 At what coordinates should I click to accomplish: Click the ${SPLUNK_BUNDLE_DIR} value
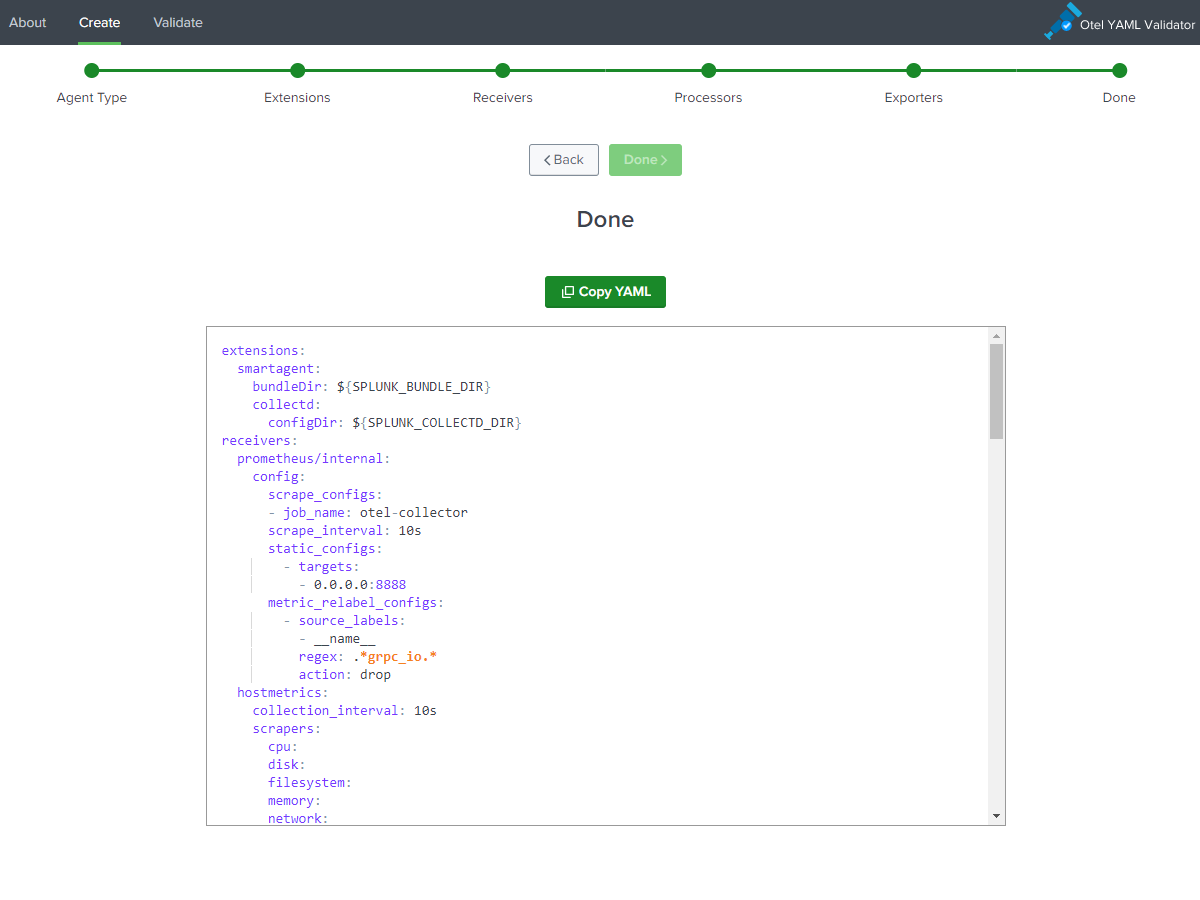[x=414, y=387]
